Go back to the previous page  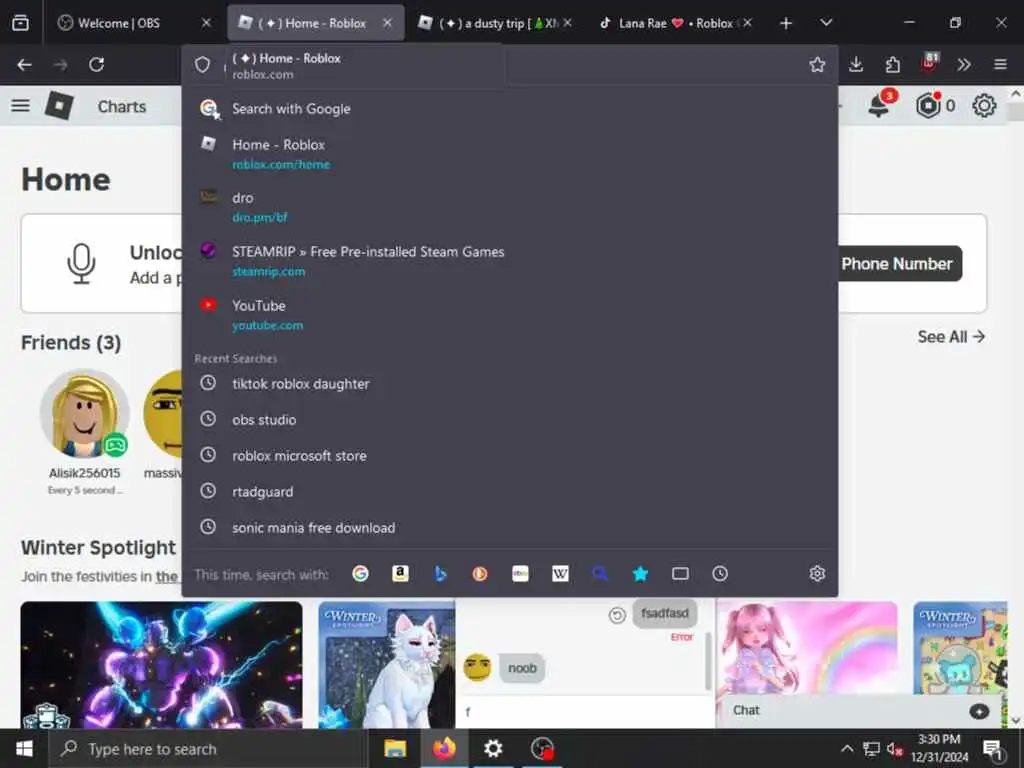[x=24, y=65]
